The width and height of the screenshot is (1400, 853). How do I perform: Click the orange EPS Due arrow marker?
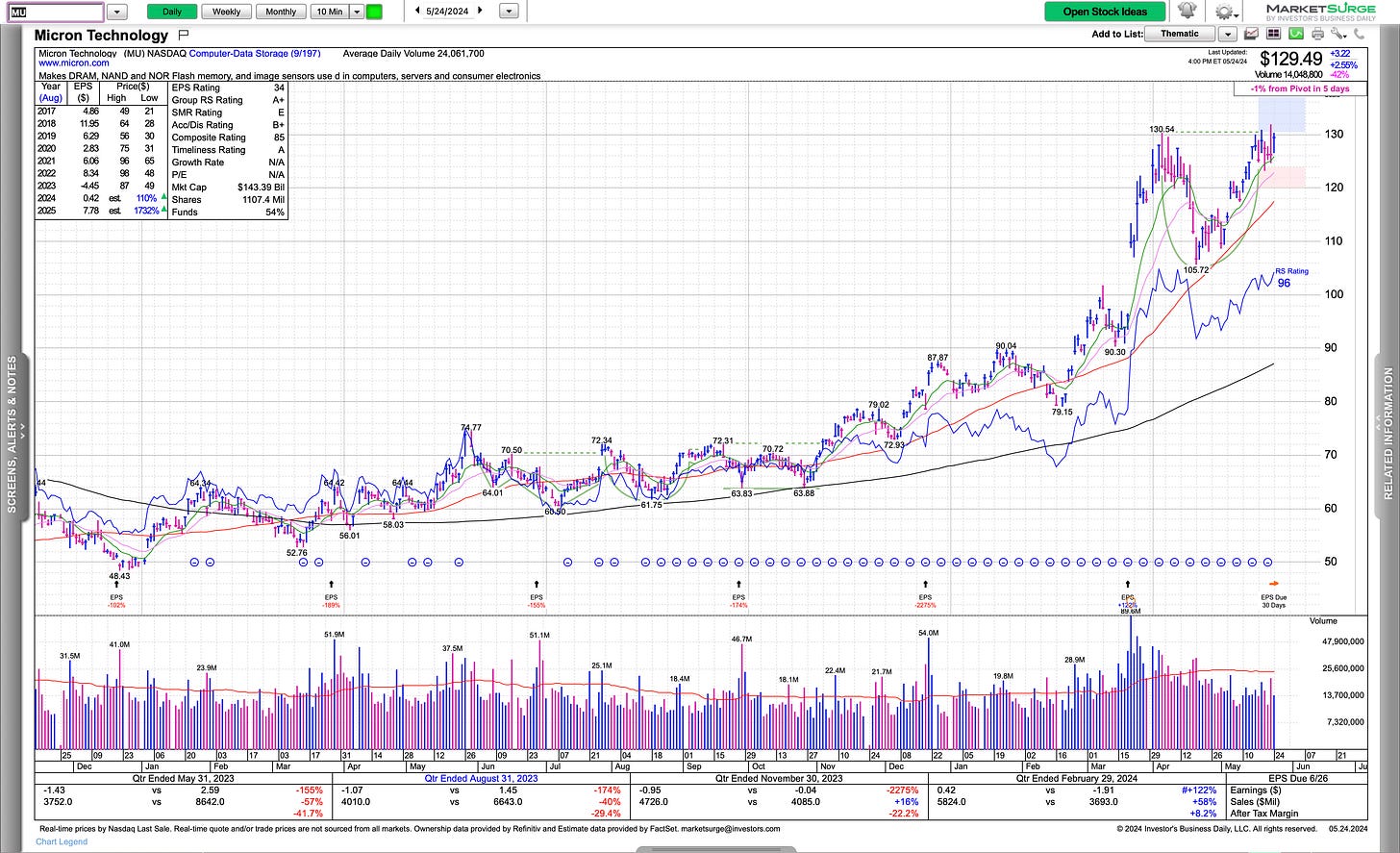(1274, 584)
